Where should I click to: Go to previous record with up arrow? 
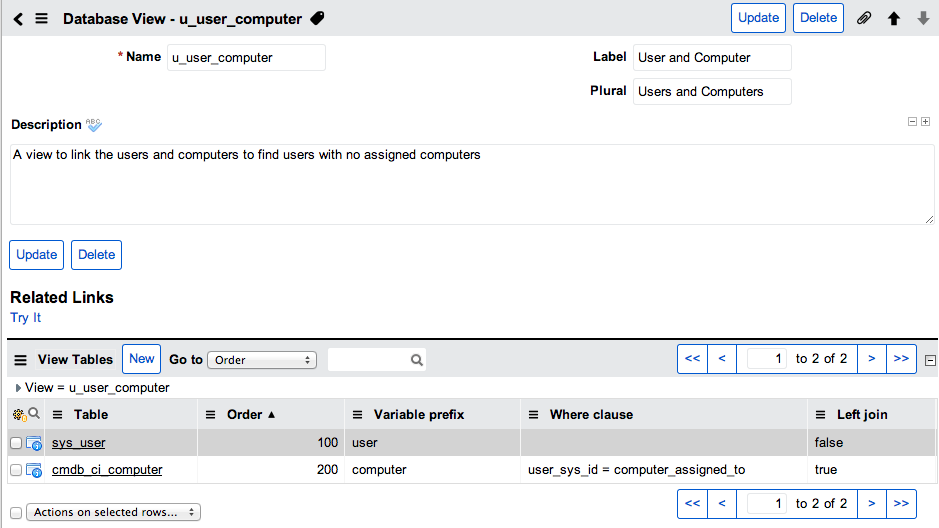(893, 19)
